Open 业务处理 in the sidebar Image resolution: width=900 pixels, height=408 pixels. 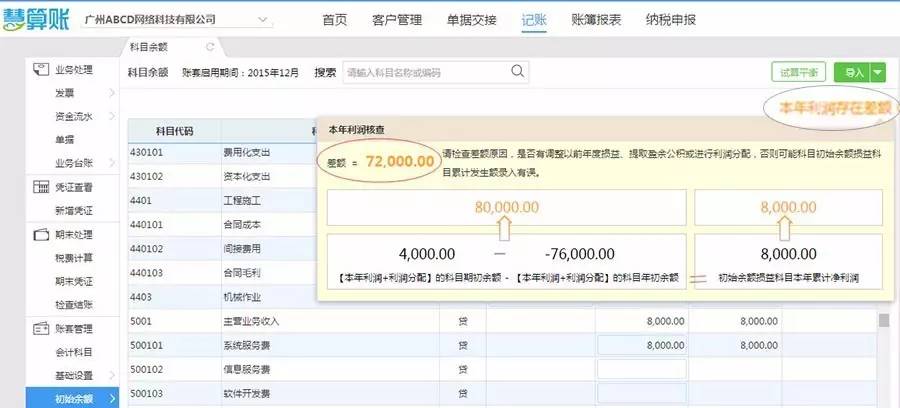point(73,70)
